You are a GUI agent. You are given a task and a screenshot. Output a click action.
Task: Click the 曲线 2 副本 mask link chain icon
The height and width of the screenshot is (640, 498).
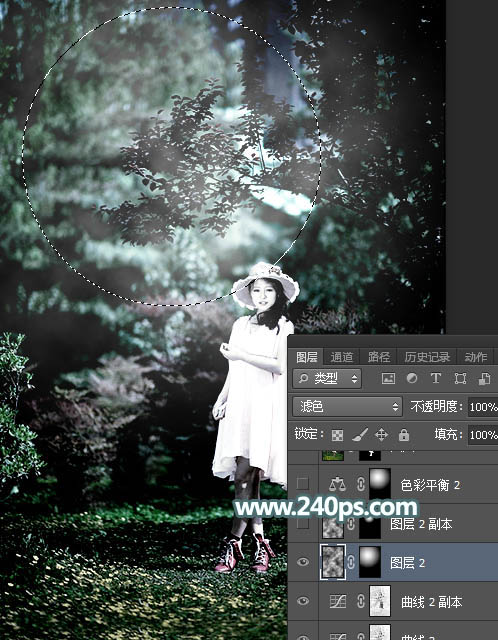pos(360,601)
